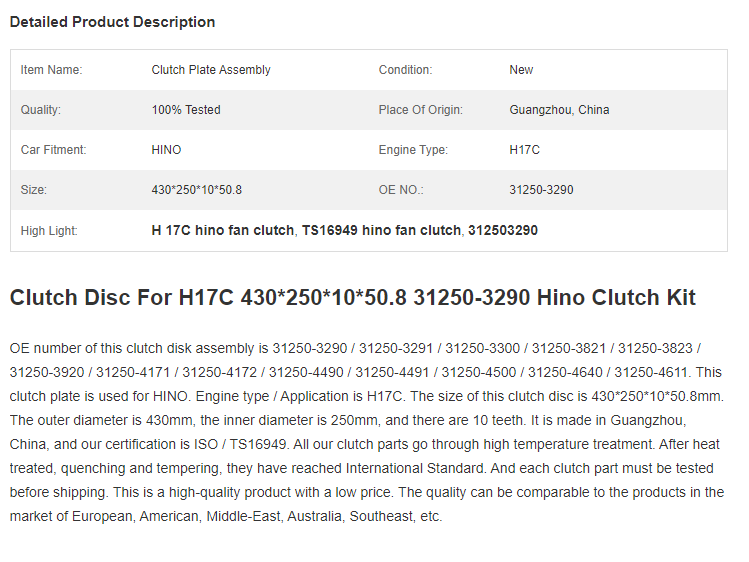Open the 'TS16949 hino fan clutch' highlight link

381,231
